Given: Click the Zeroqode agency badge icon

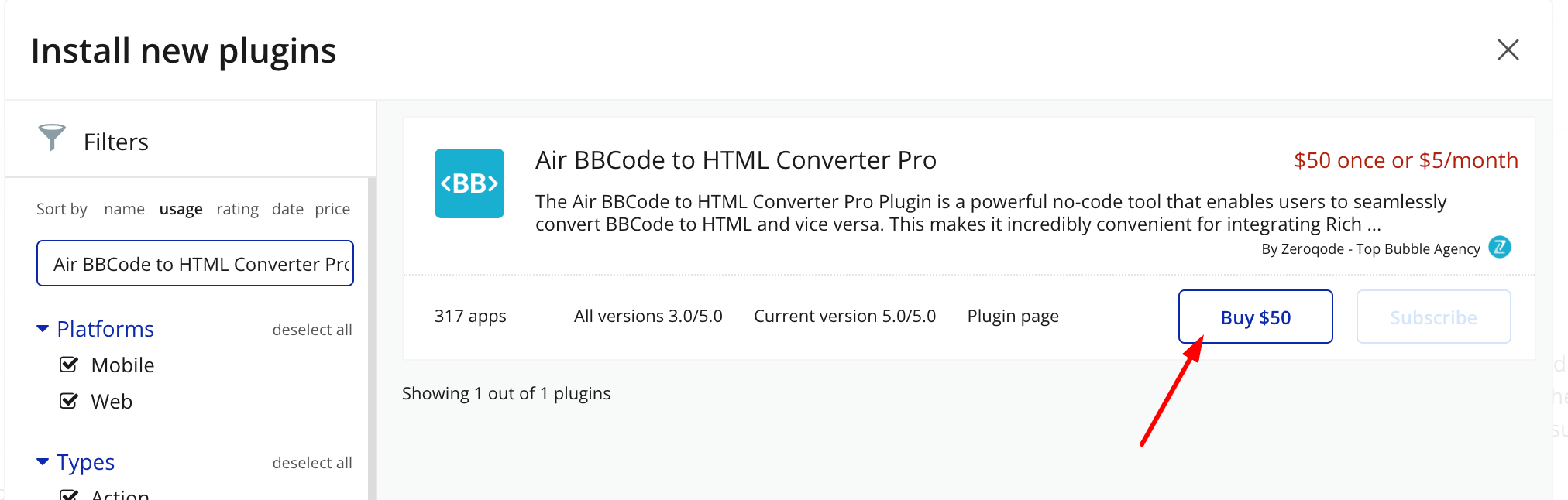Looking at the screenshot, I should [x=1500, y=247].
